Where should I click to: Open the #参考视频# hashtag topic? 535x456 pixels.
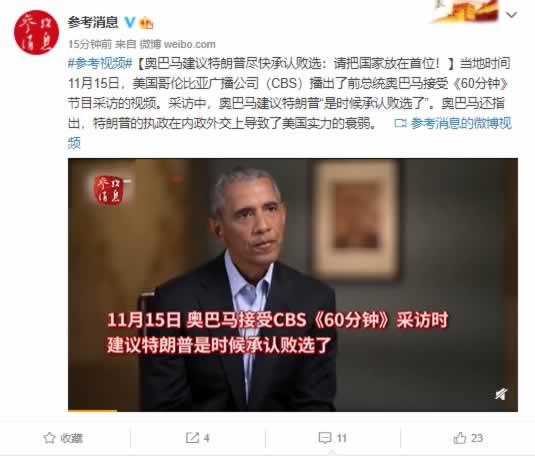click(100, 63)
